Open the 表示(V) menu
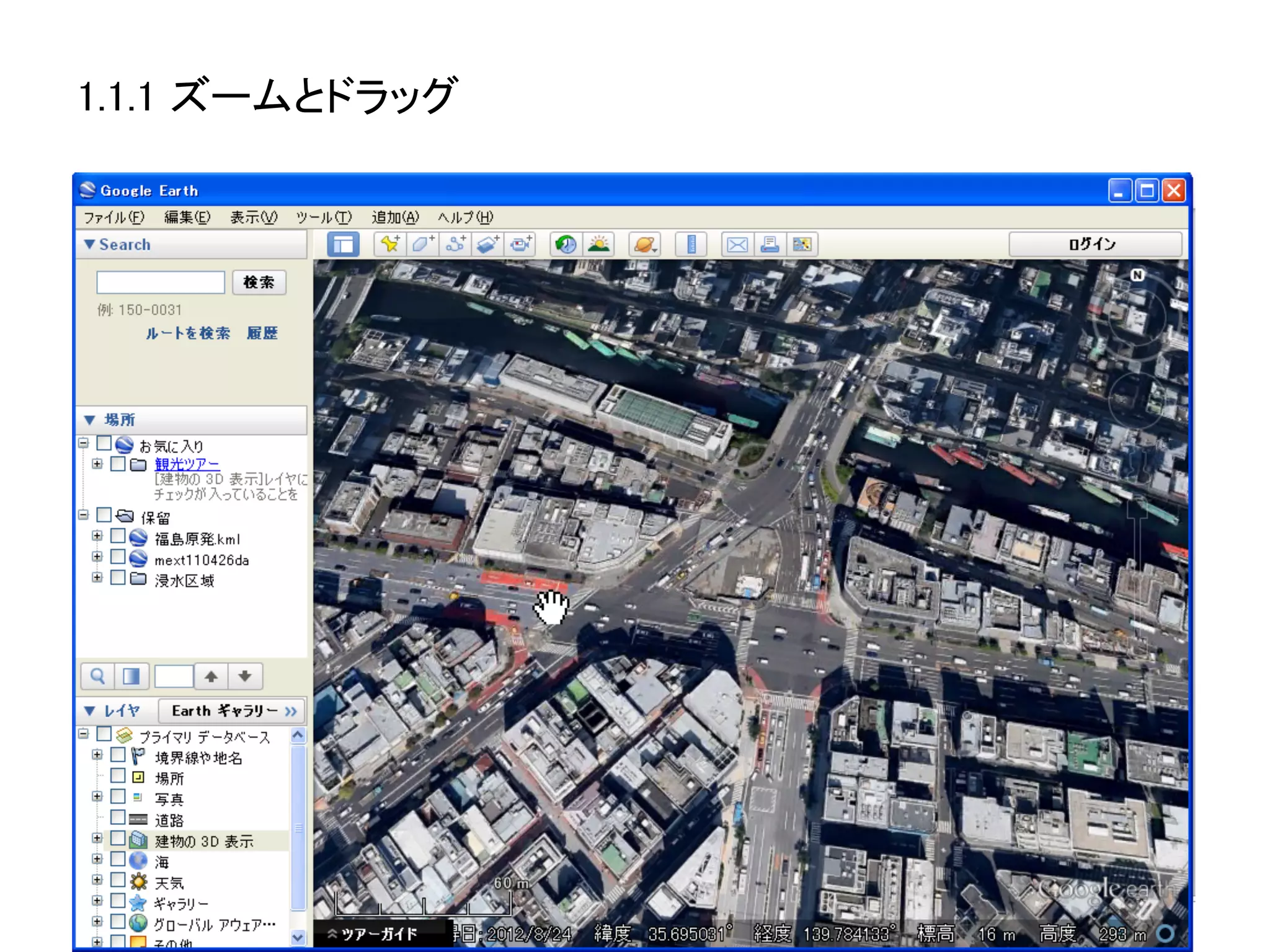Screen dimensions: 1270x952 point(254,218)
